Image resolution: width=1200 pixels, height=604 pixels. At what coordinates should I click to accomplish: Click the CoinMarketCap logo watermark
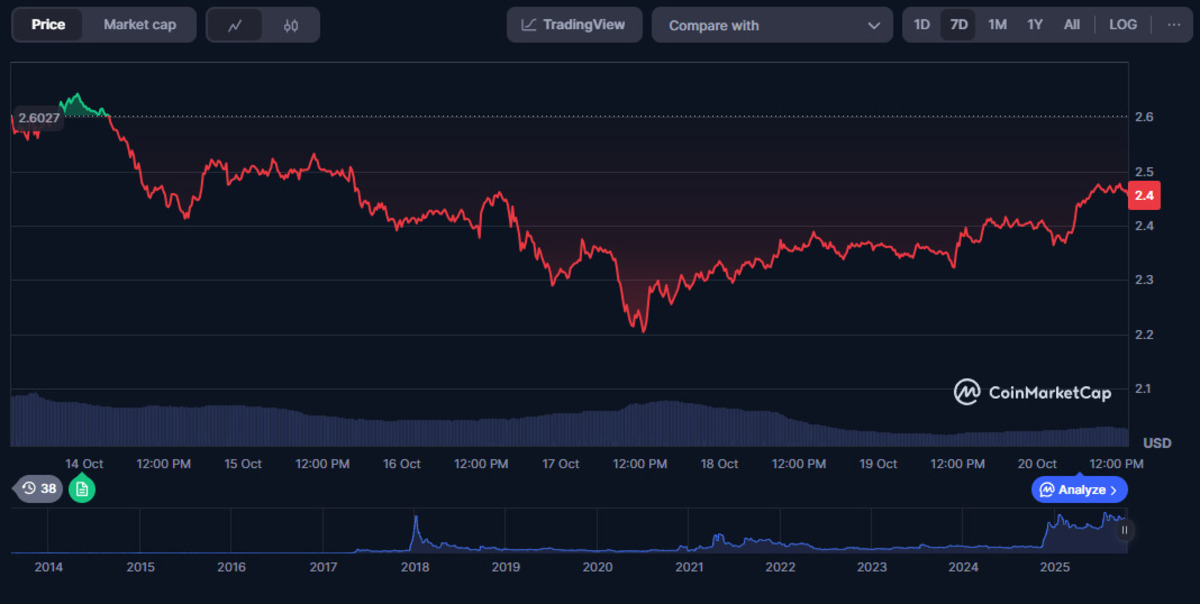pos(1032,392)
